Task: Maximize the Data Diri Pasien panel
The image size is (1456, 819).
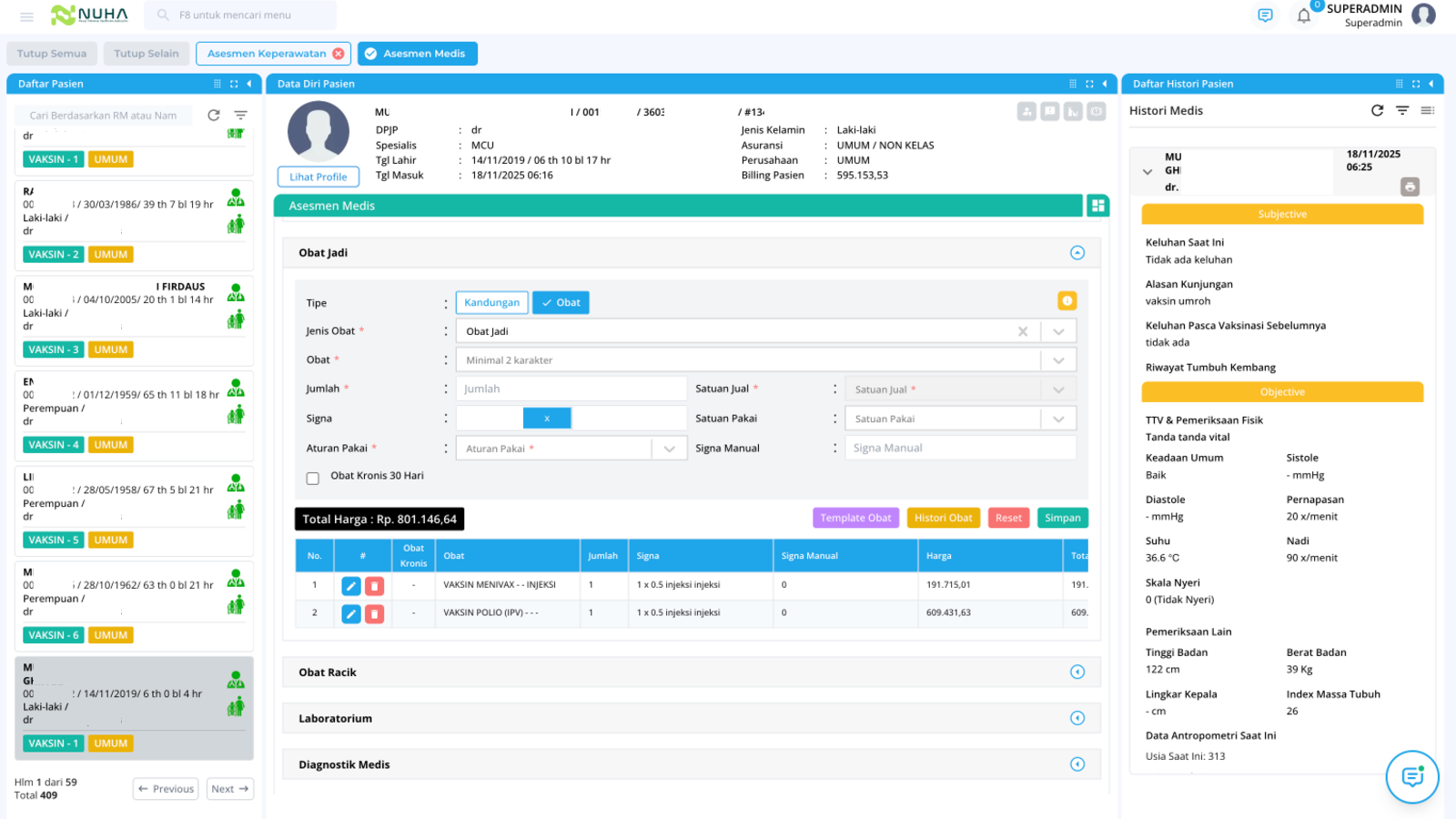Action: [x=1089, y=84]
